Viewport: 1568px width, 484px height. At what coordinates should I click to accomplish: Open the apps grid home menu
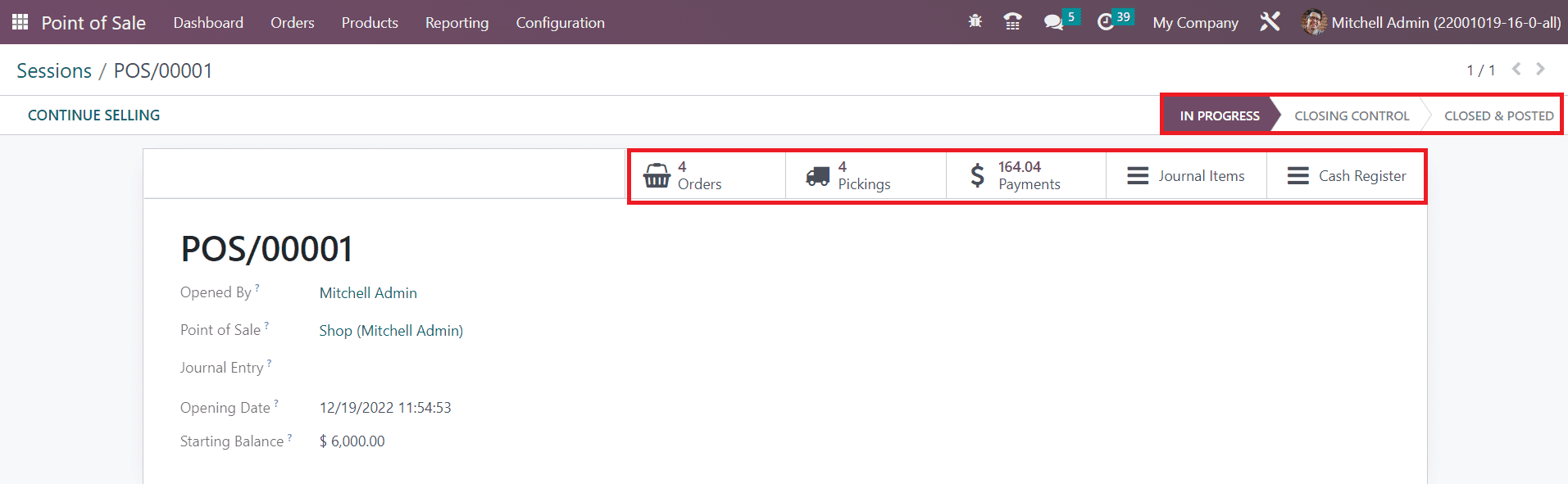pyautogui.click(x=20, y=22)
